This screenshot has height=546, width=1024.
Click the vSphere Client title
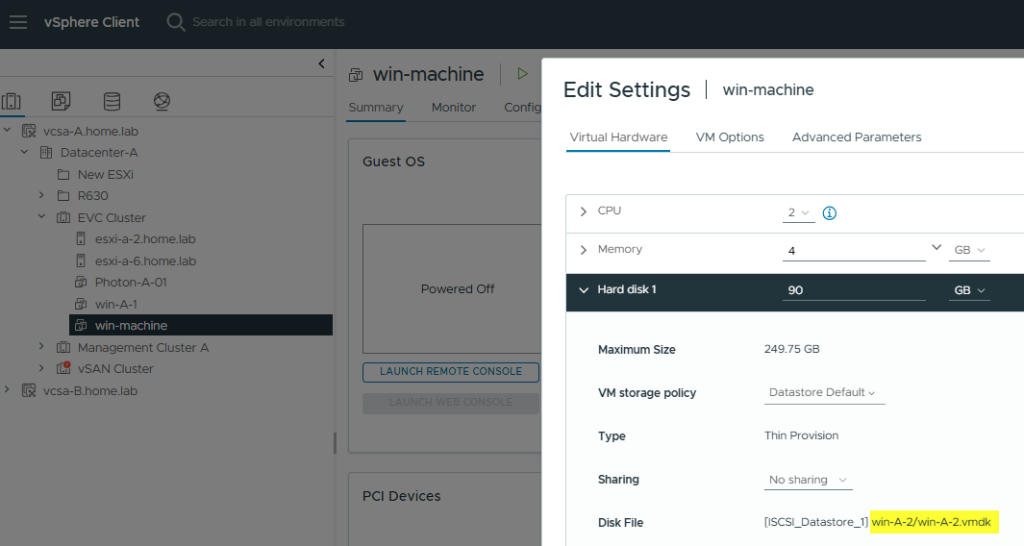(91, 22)
